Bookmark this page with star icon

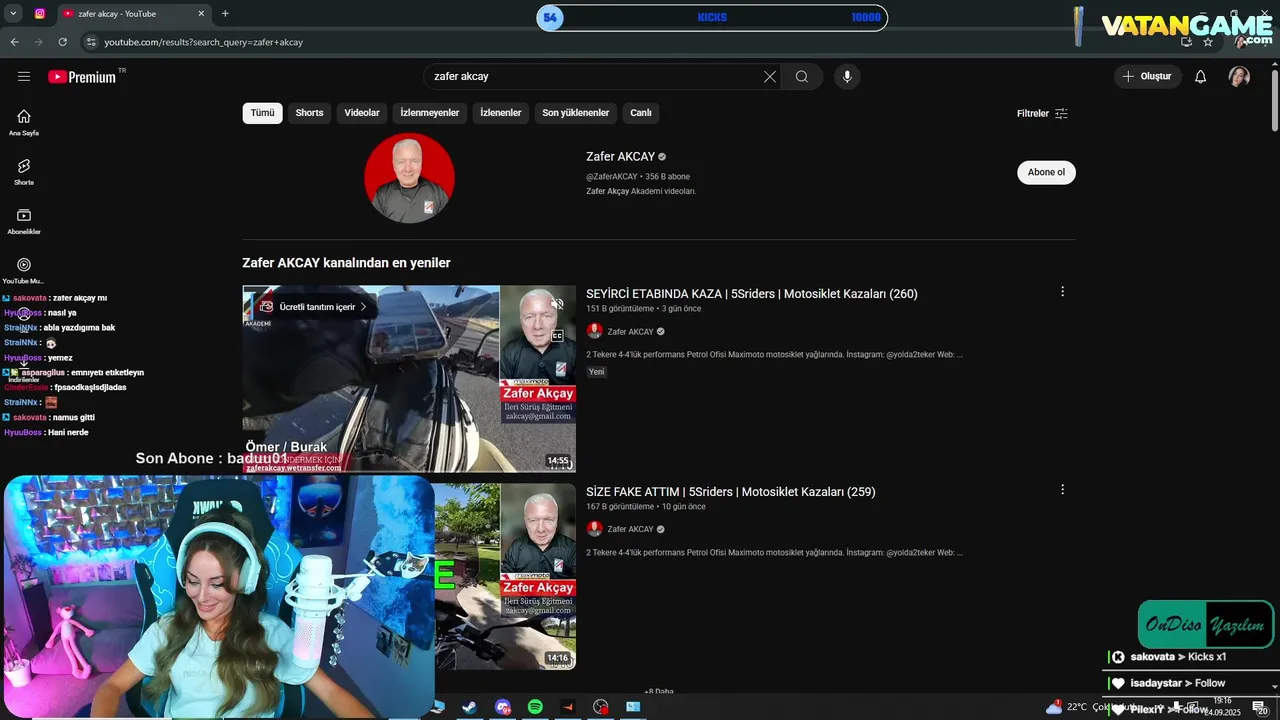[x=1208, y=42]
